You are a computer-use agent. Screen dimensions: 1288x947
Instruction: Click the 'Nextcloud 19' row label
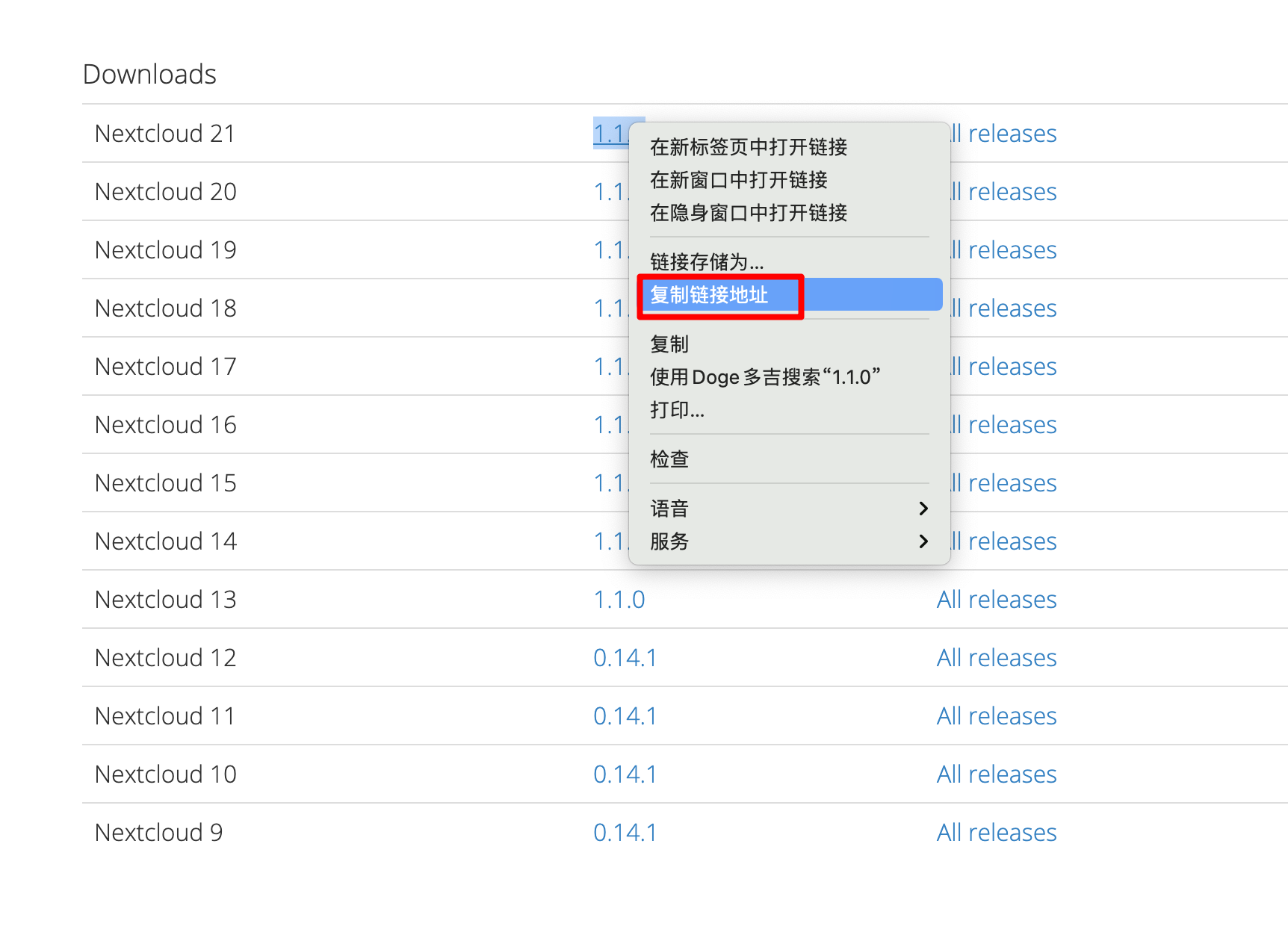166,250
